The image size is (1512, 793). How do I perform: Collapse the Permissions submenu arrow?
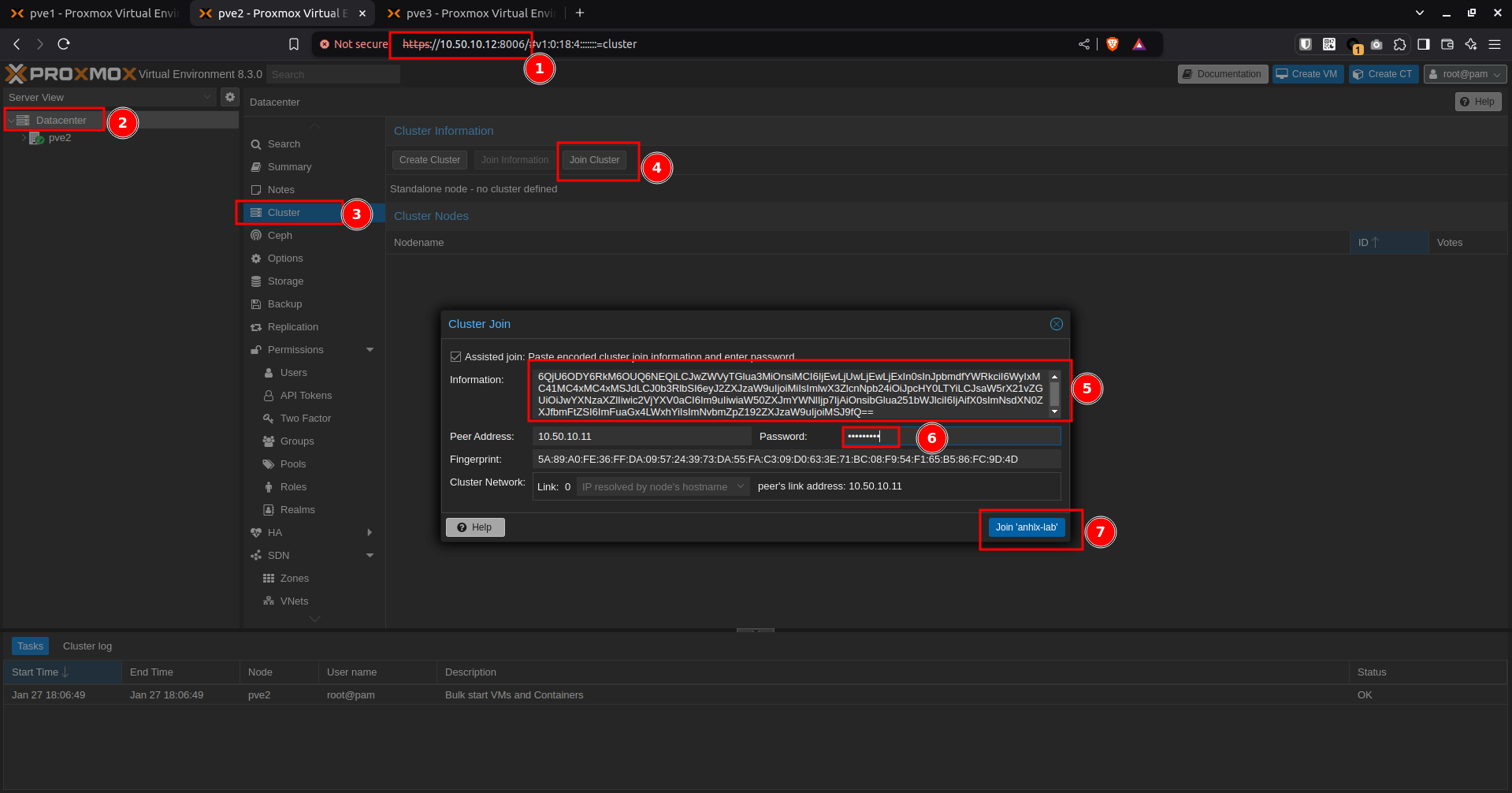tap(370, 350)
